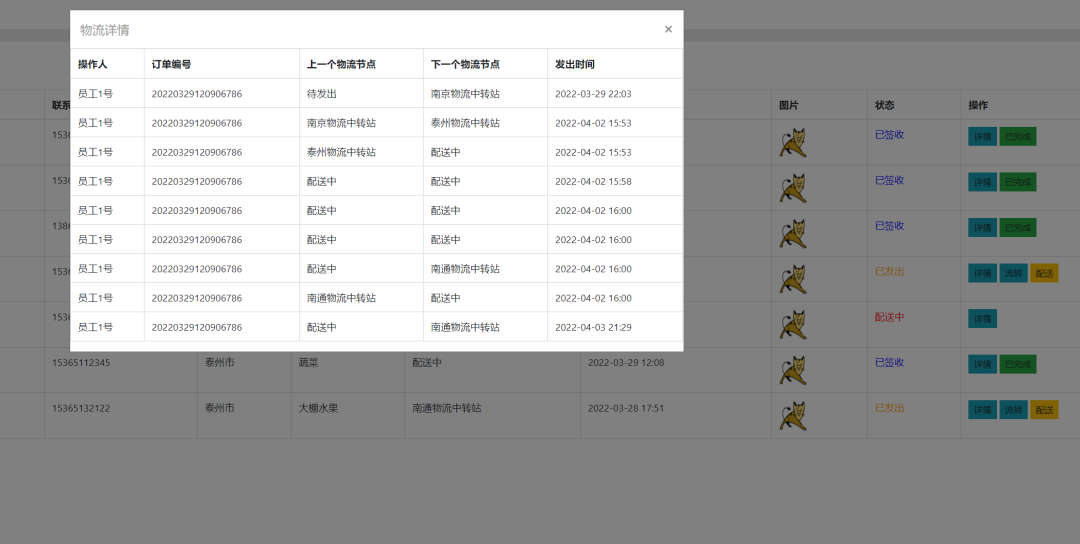Click 泰州市 in the 蔬菜 row
Viewport: 1080px width, 544px height.
[x=219, y=362]
